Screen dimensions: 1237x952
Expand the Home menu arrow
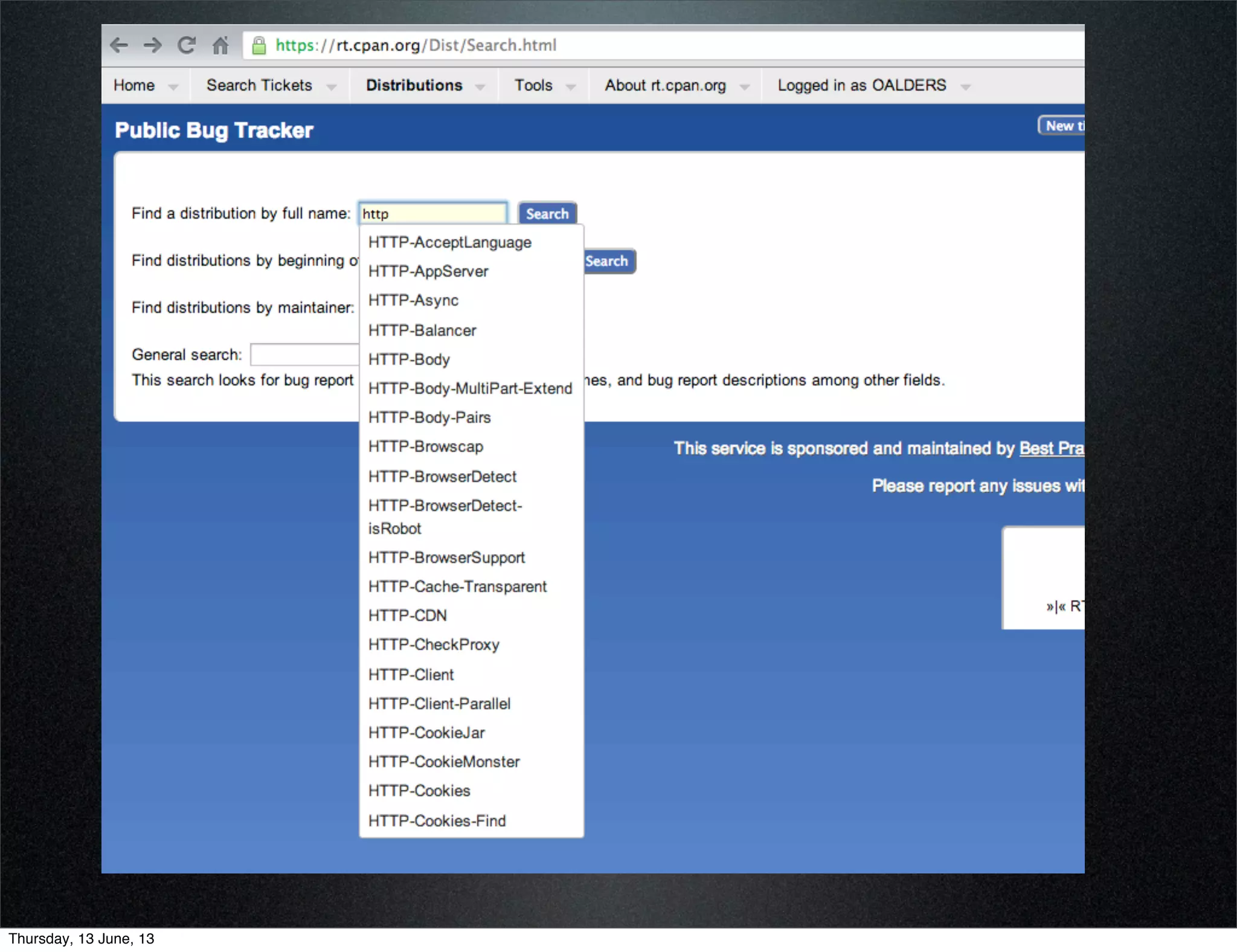click(173, 87)
